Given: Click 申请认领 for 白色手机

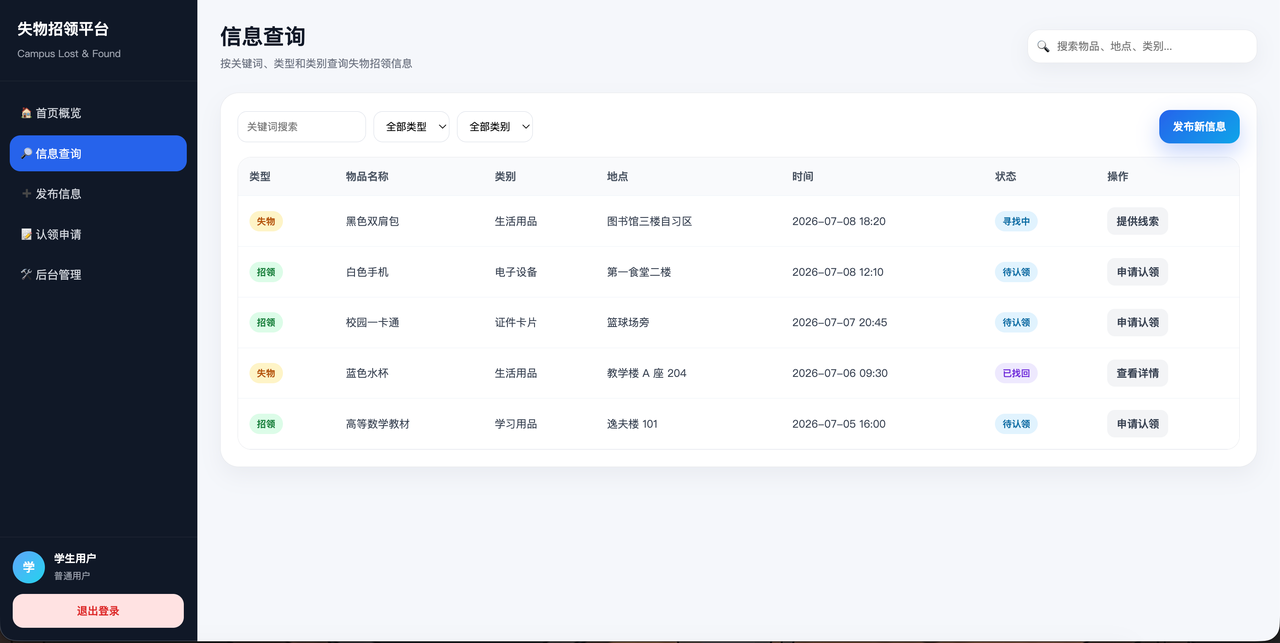Looking at the screenshot, I should 1137,272.
